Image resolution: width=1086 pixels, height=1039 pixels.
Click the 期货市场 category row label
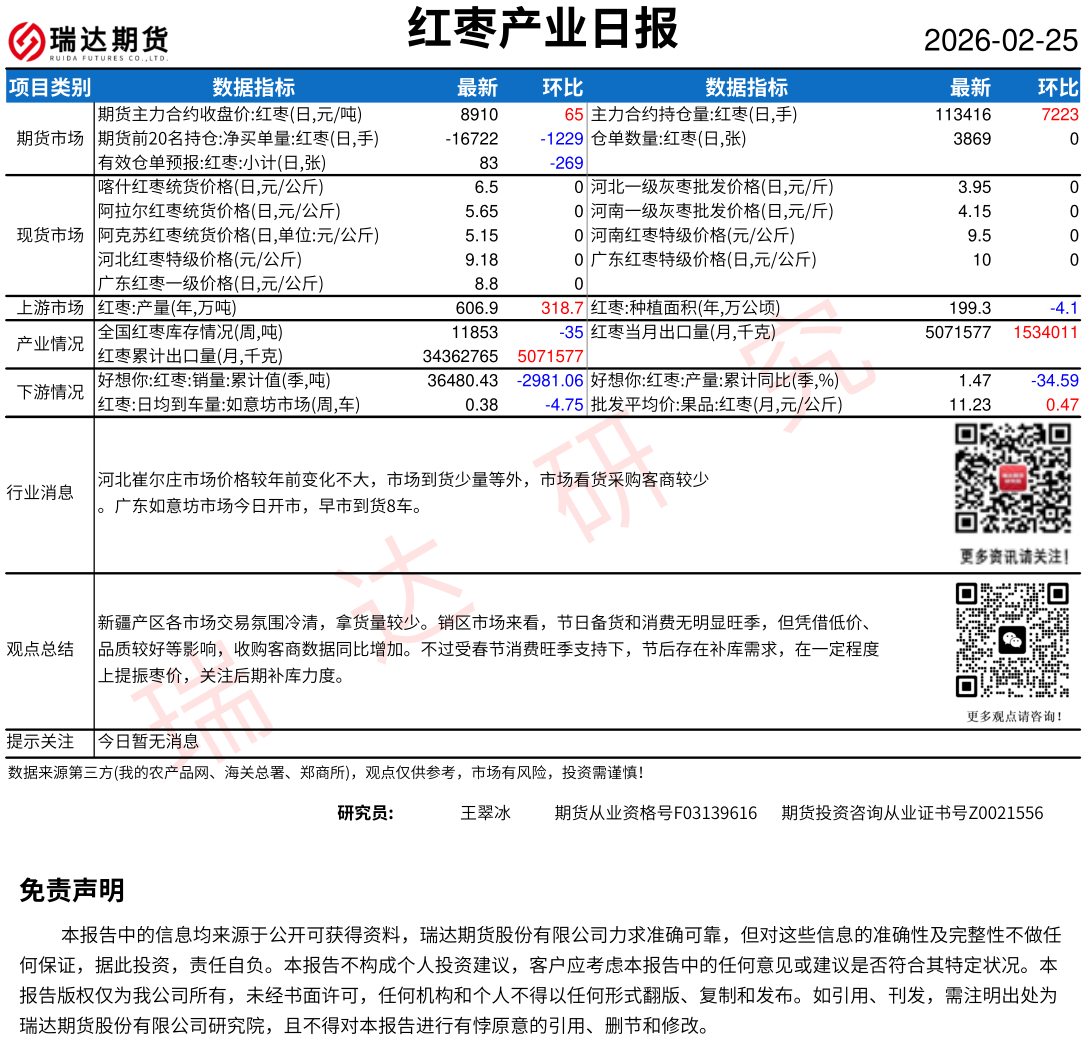click(x=49, y=138)
